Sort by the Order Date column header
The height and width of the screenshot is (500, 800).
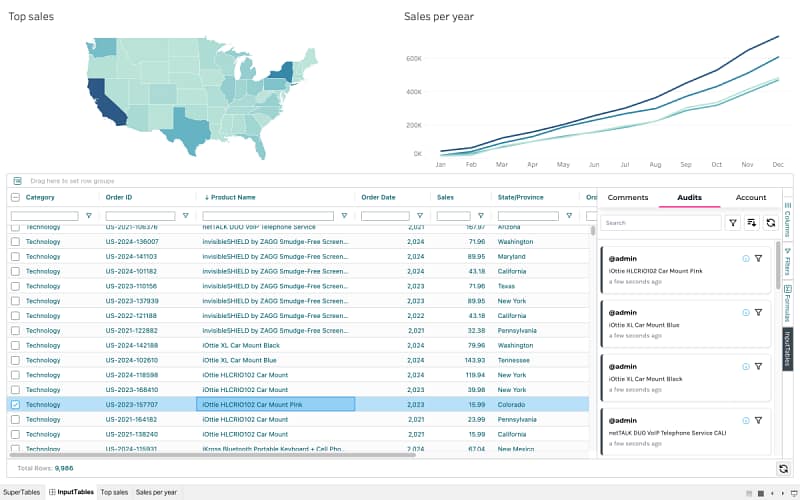click(378, 198)
